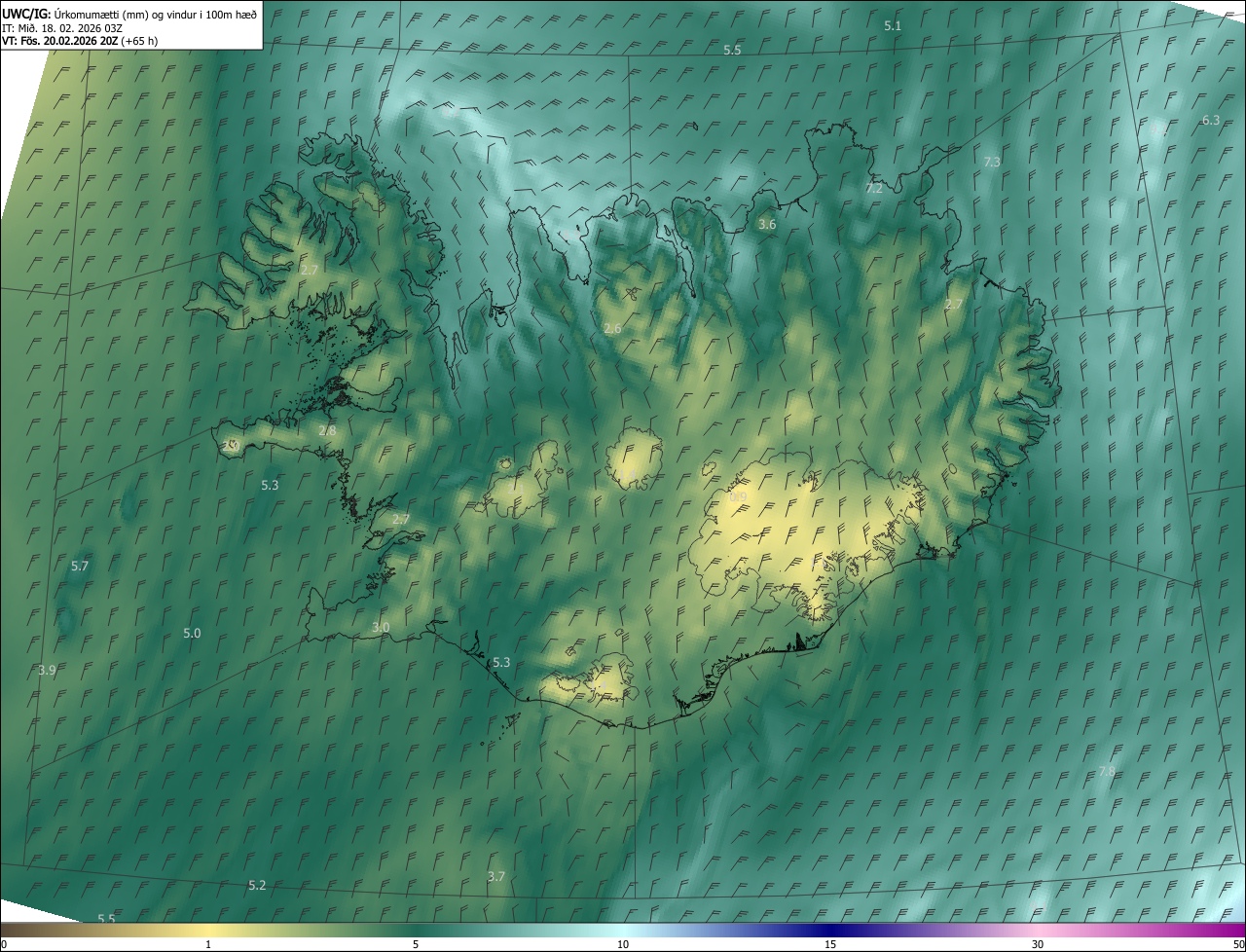
Task: Click the color scale tick label '50'
Action: tap(1238, 944)
